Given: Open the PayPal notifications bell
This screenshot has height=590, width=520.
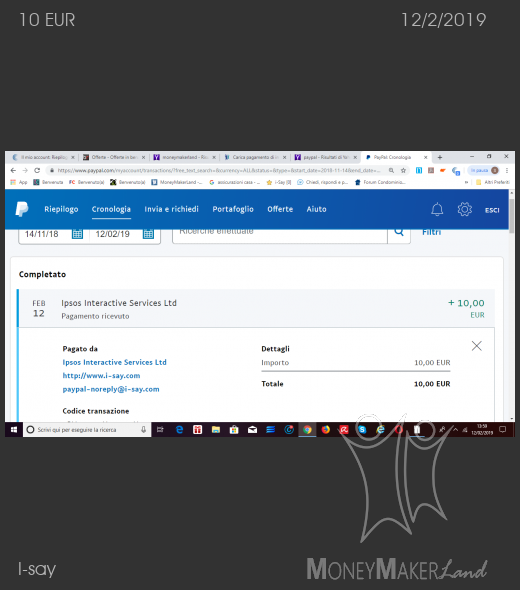Looking at the screenshot, I should click(437, 209).
